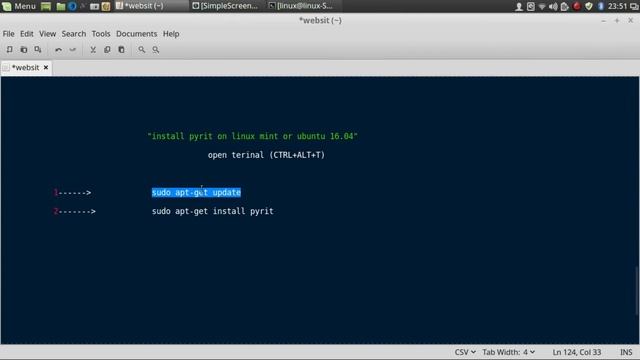Select the *websit document tab
The width and height of the screenshot is (640, 360).
coord(25,67)
